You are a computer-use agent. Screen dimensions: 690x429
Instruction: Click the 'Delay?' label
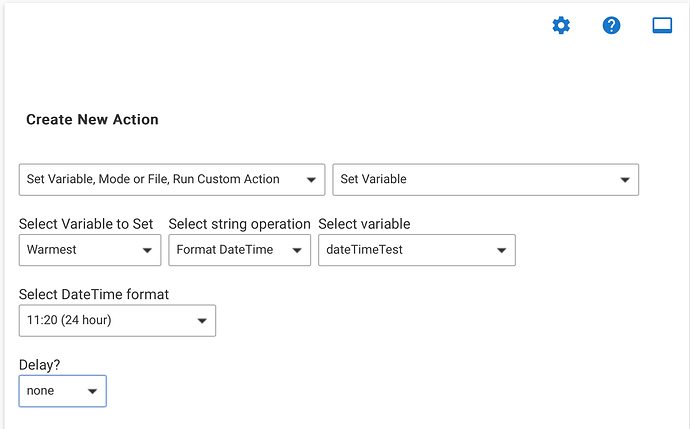coord(39,365)
